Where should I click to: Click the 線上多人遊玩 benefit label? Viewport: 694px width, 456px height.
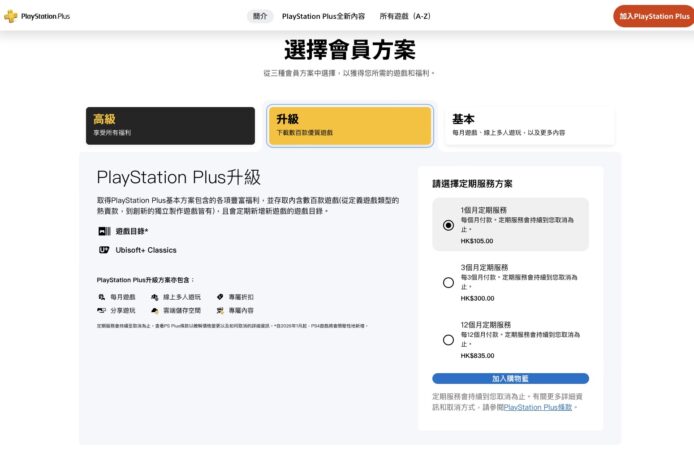coord(182,297)
